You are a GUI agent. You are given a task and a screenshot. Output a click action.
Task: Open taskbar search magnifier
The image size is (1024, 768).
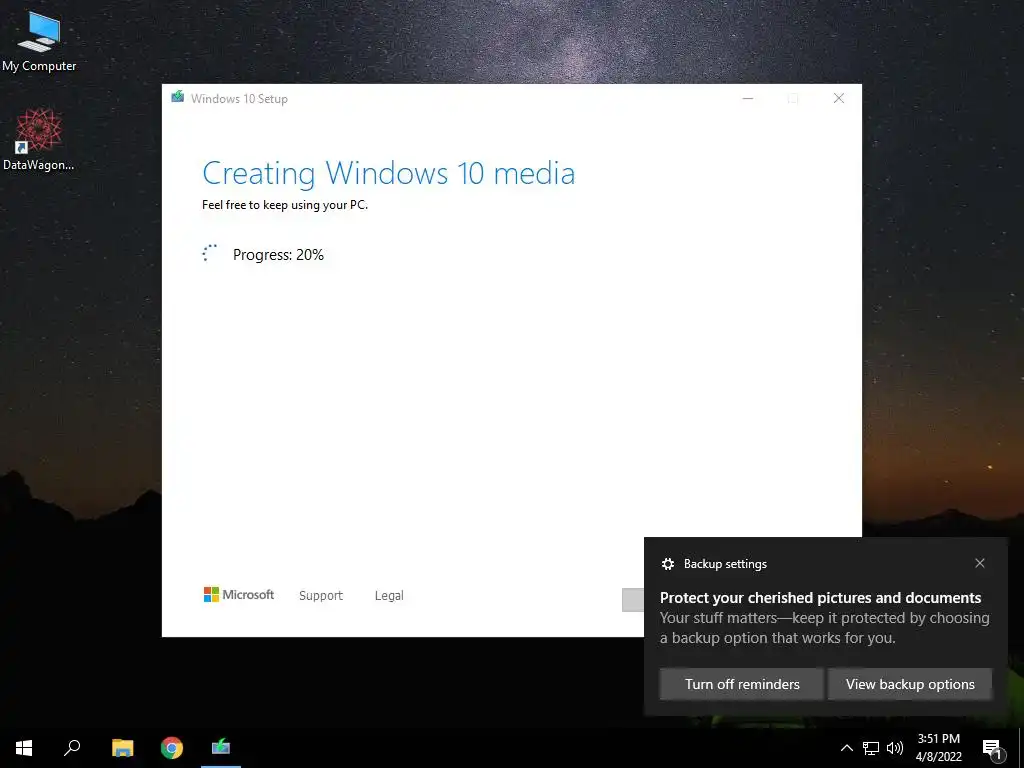click(72, 748)
